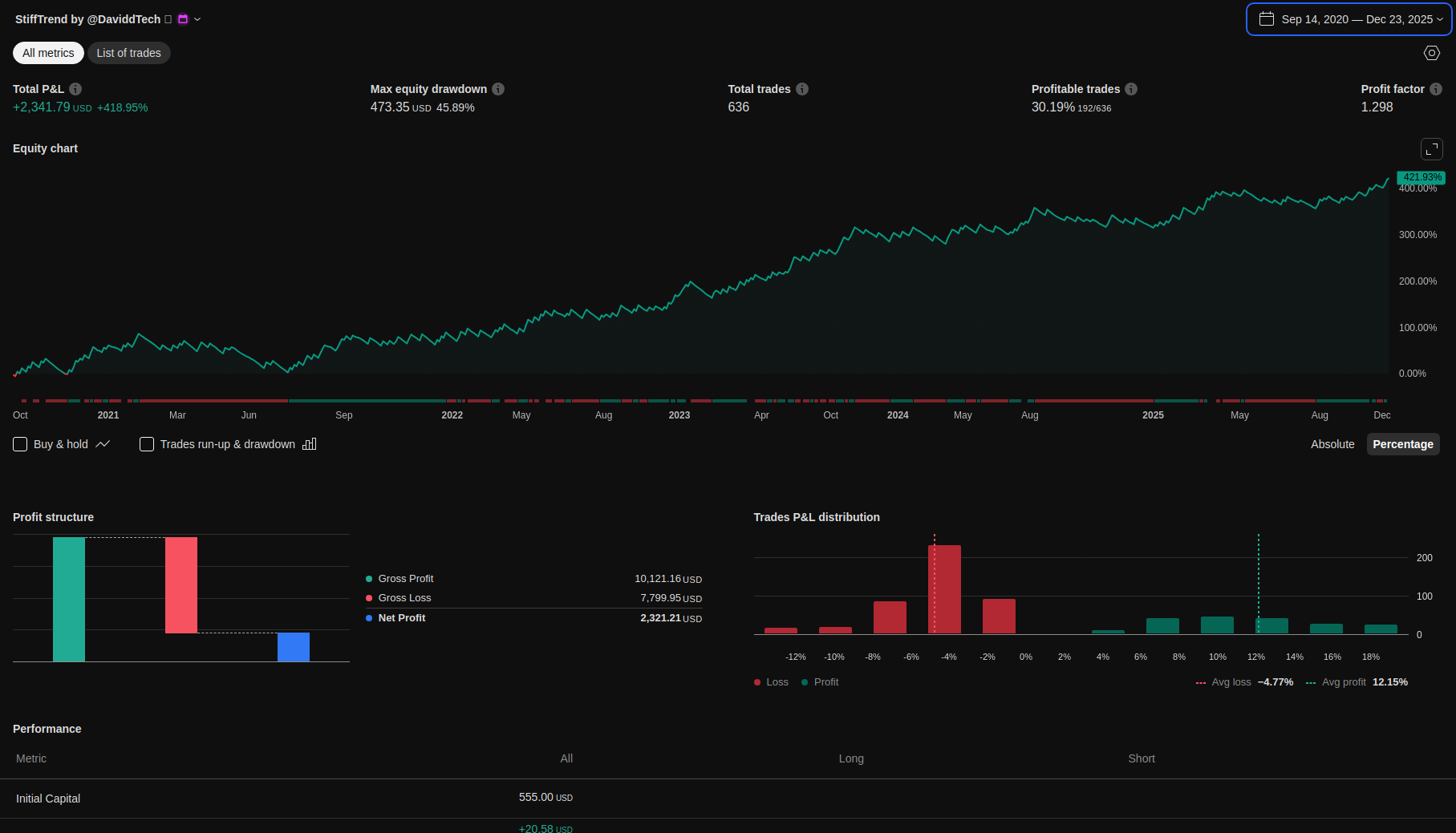Image resolution: width=1456 pixels, height=833 pixels.
Task: Open the date range dropdown Sep 14, 2020 — Dec 23, 2025
Action: (1349, 19)
